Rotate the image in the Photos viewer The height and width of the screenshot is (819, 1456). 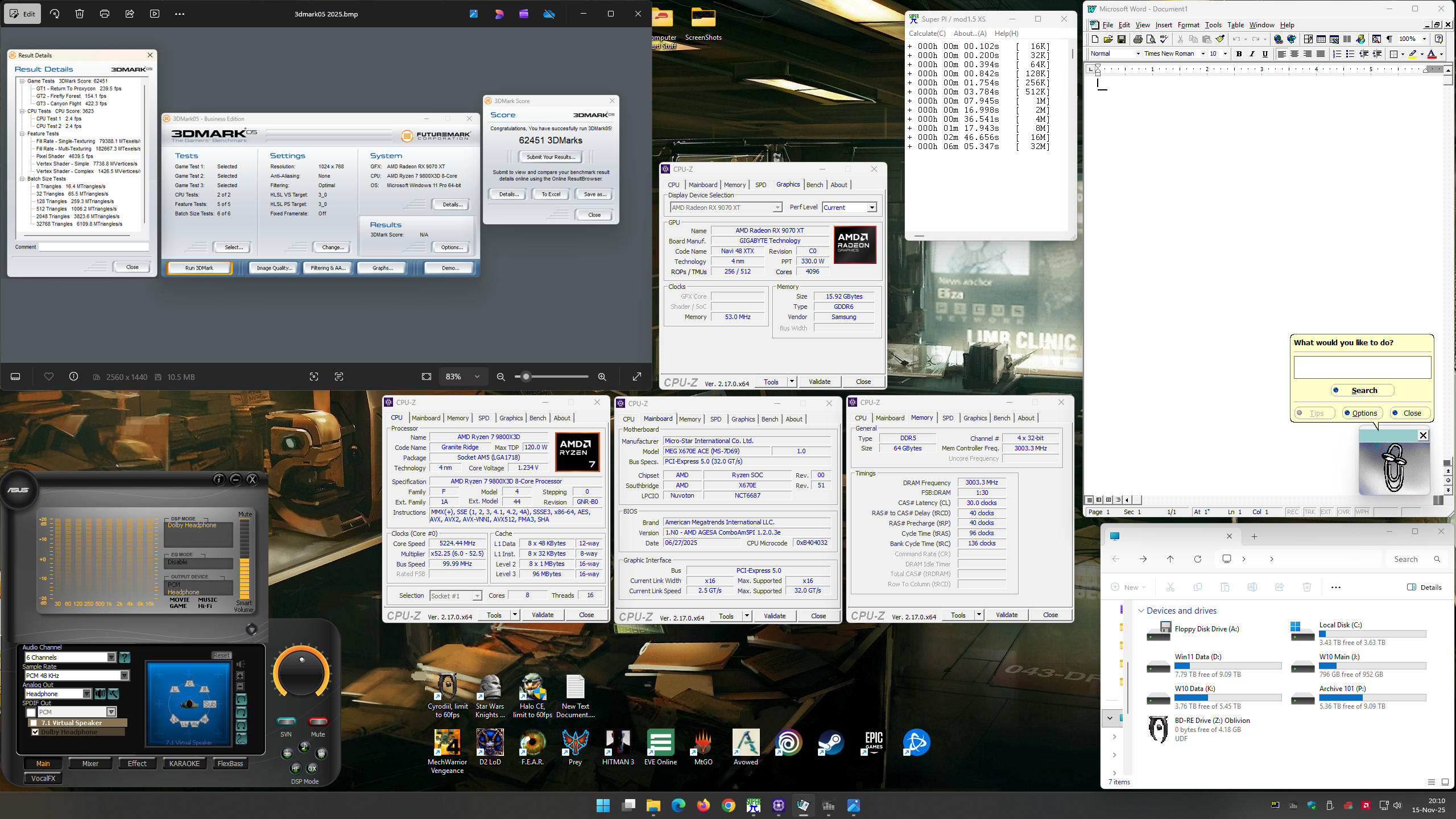(55, 14)
